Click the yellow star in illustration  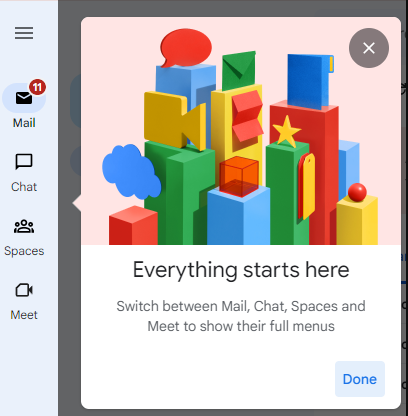[x=287, y=131]
